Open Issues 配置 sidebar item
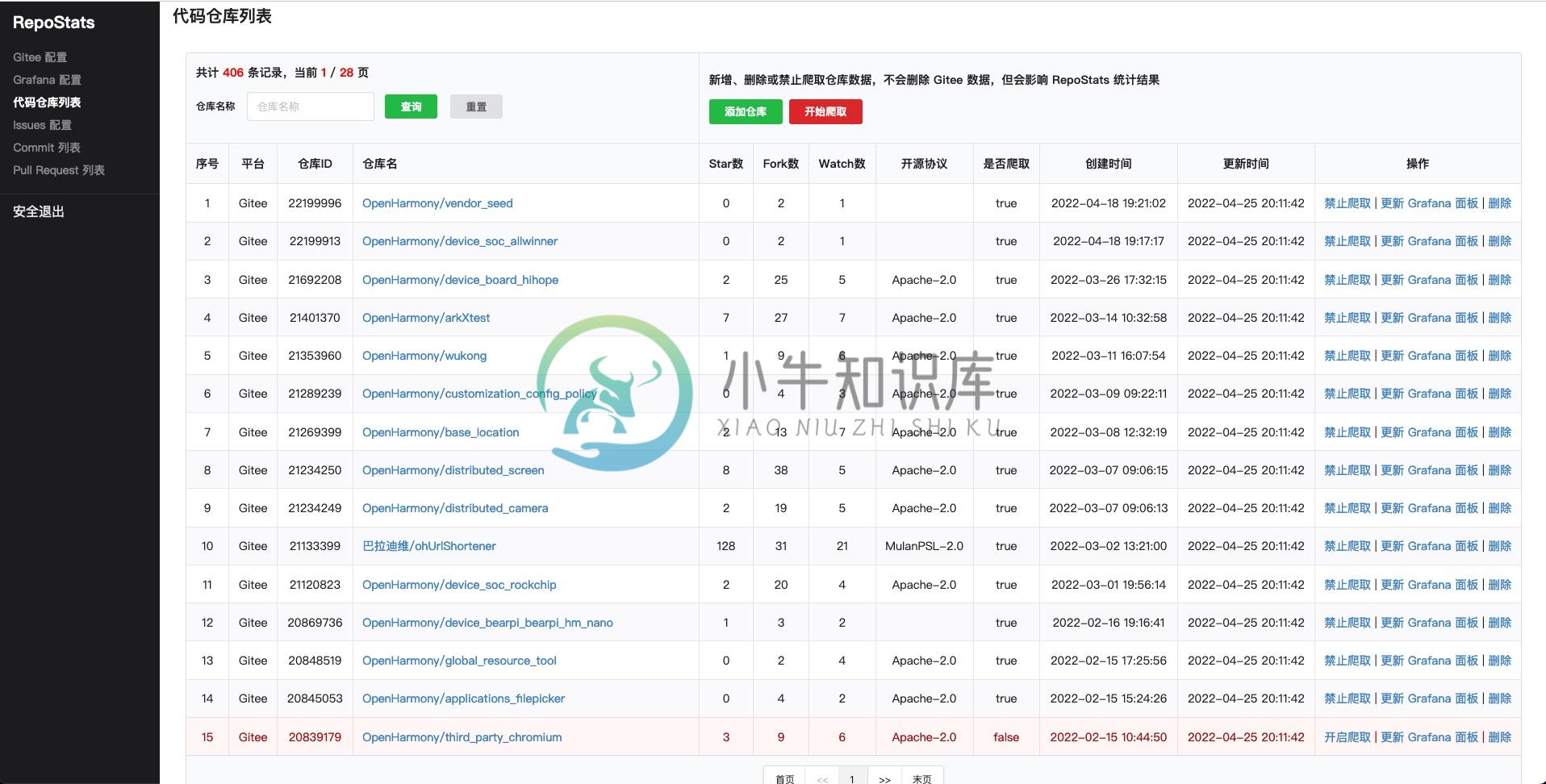The image size is (1546, 784). click(42, 125)
